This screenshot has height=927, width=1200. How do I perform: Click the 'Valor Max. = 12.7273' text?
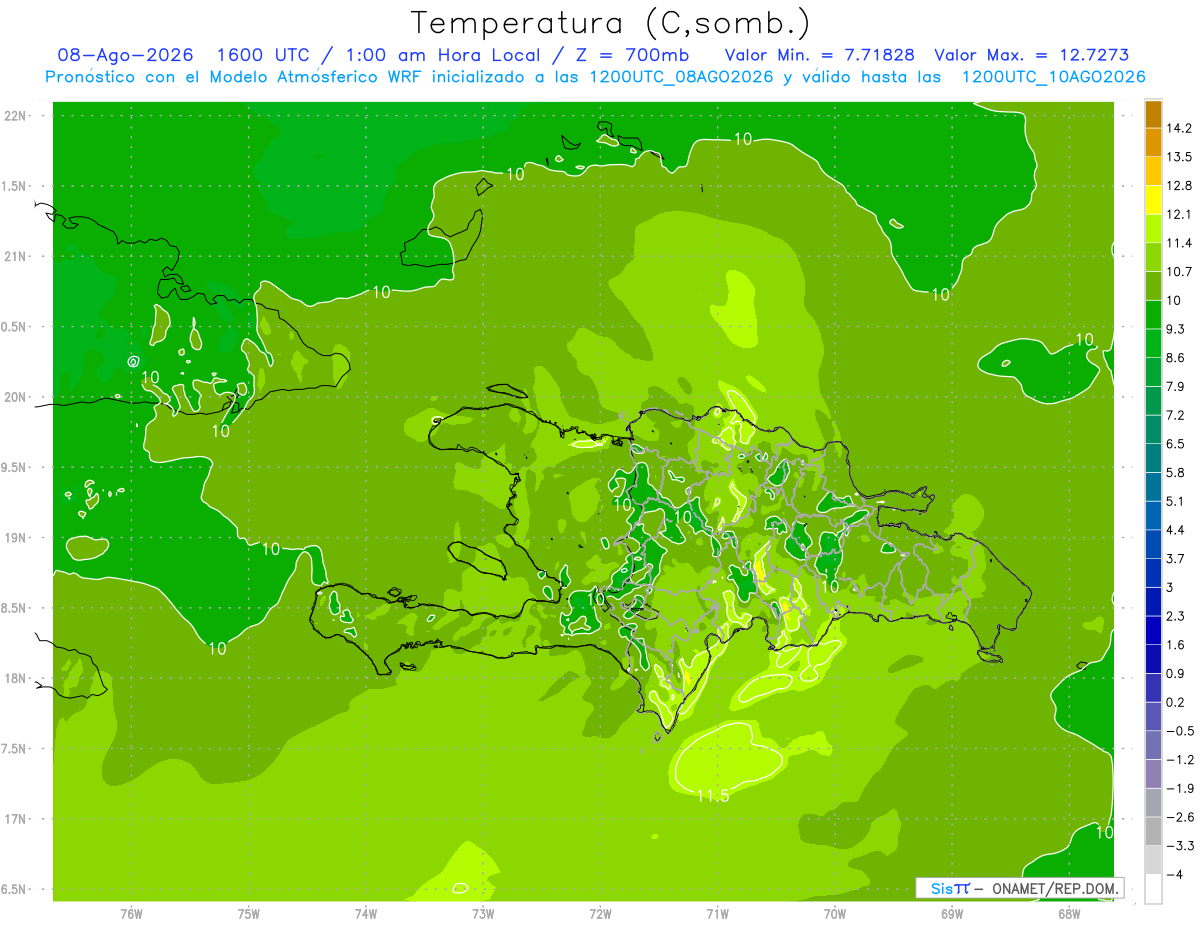(1031, 56)
